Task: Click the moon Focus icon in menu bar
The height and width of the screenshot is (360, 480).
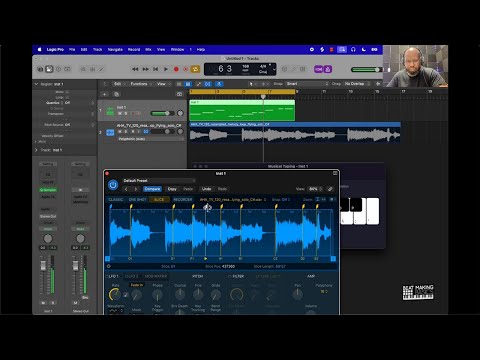Action: [364, 49]
